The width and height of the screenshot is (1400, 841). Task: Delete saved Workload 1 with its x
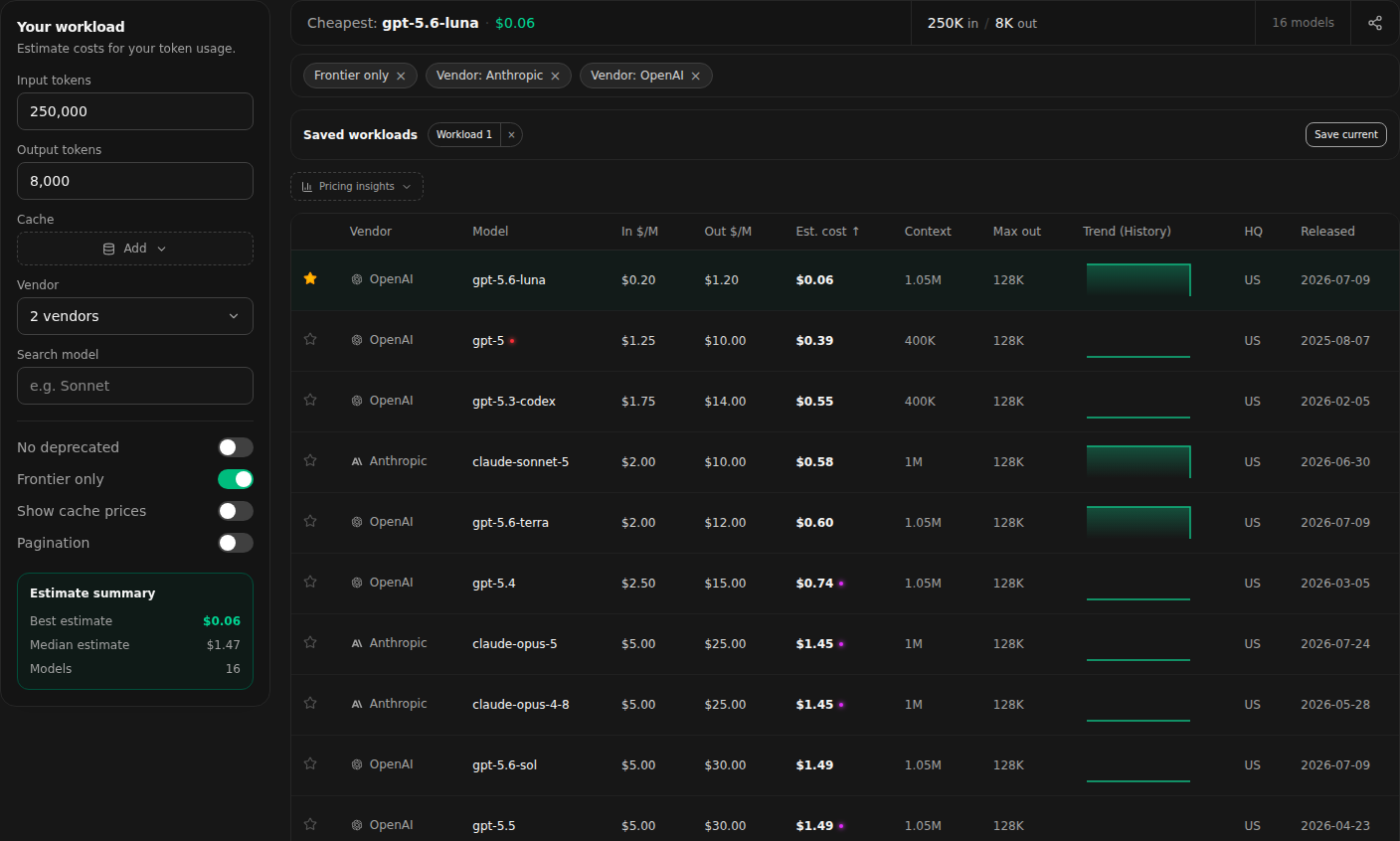[x=511, y=134]
